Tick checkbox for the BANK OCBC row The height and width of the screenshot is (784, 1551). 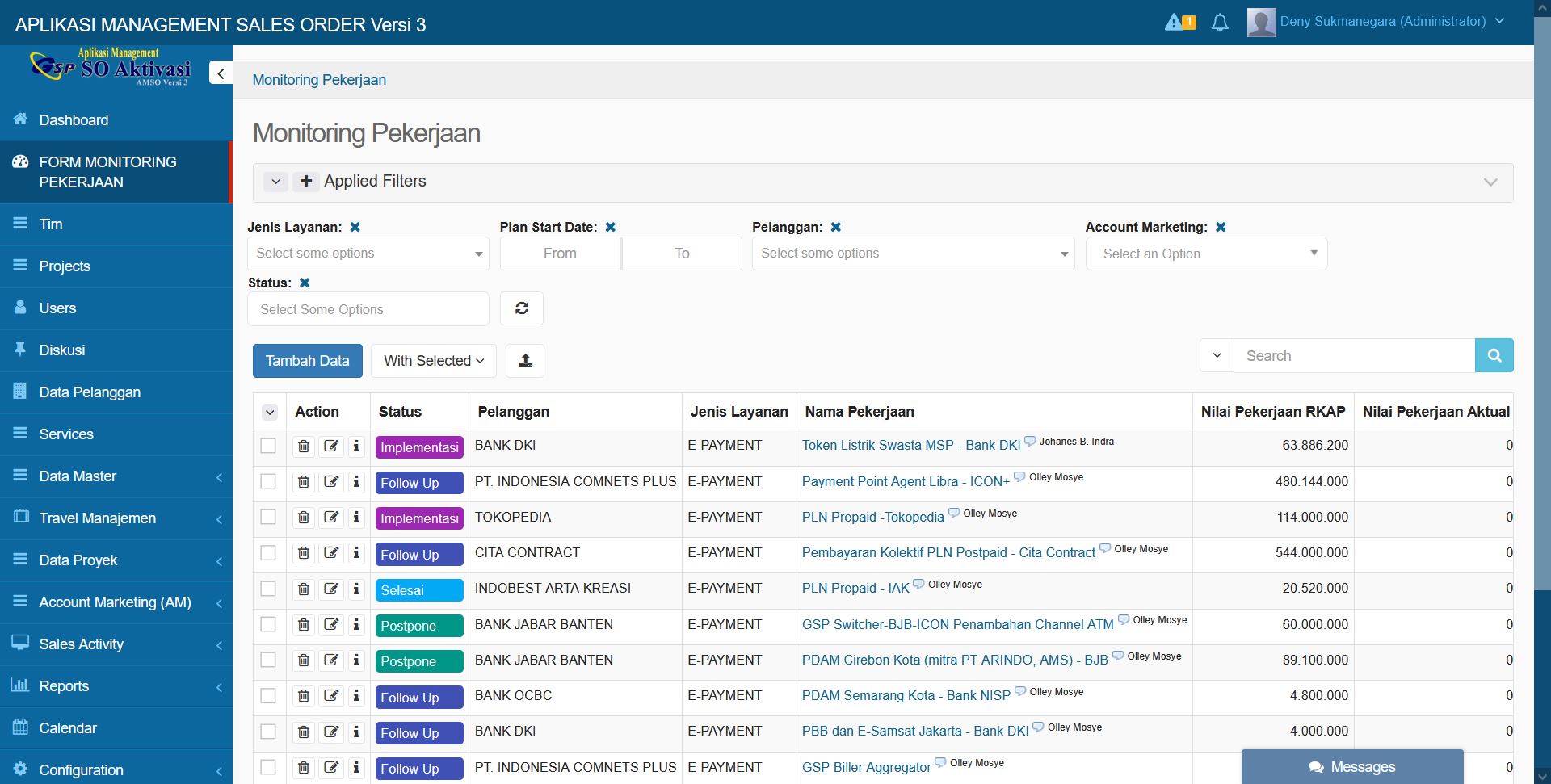click(x=268, y=695)
